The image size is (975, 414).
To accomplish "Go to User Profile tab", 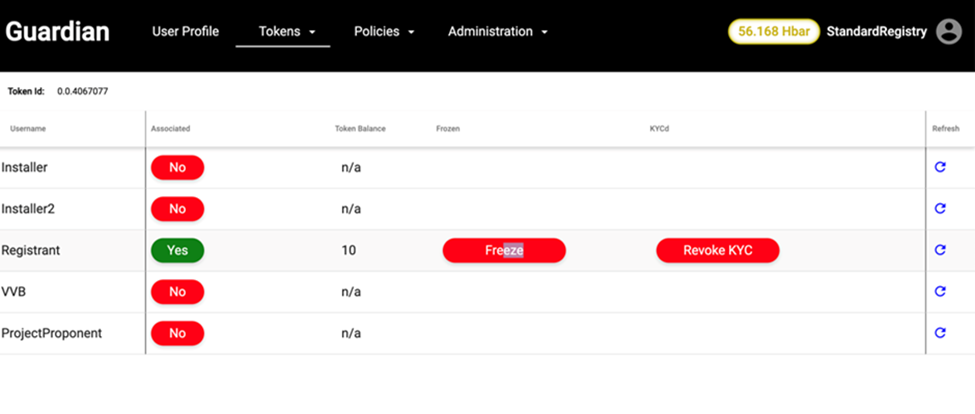I will coord(185,32).
